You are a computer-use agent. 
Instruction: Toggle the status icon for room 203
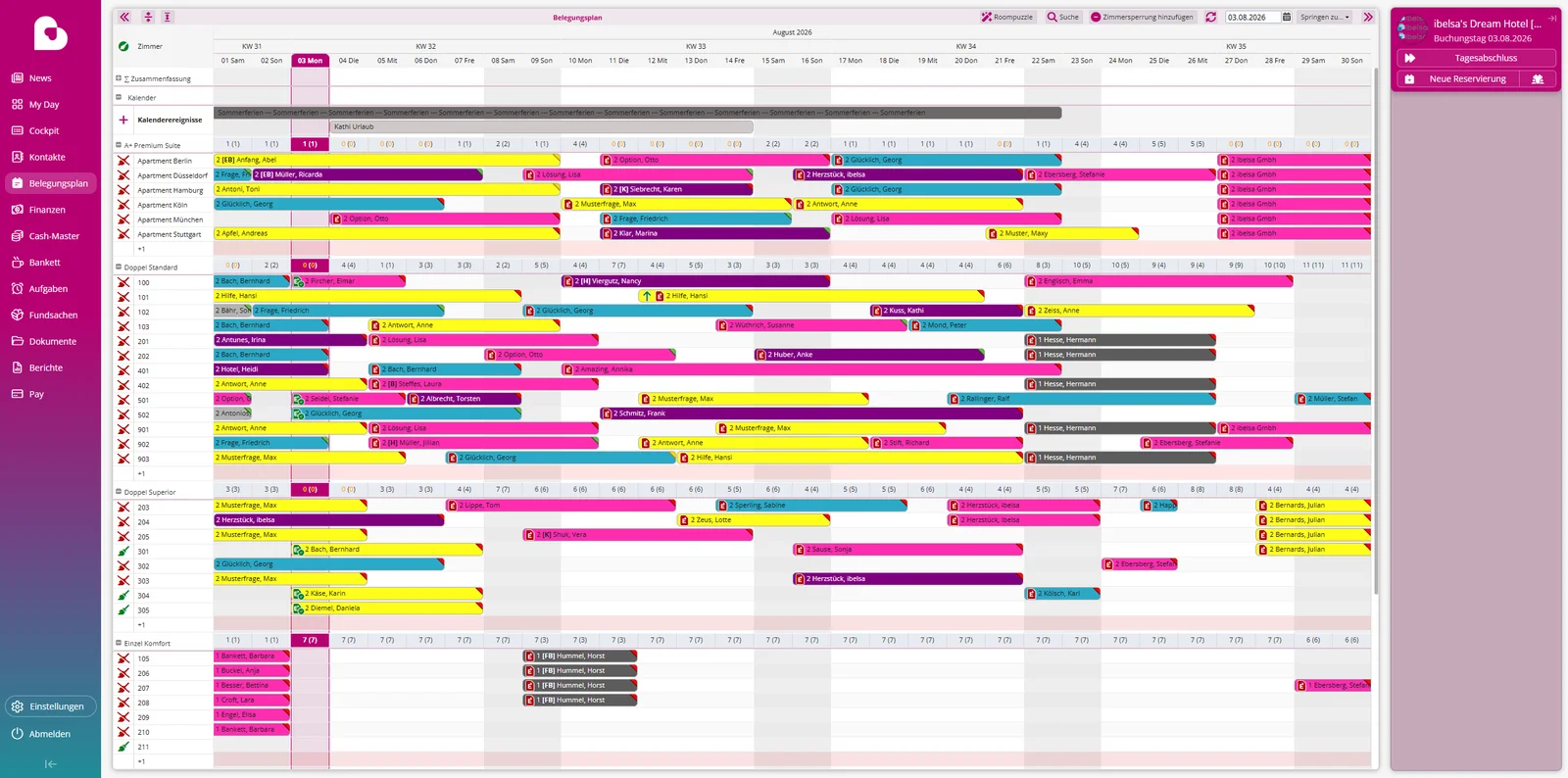(123, 508)
